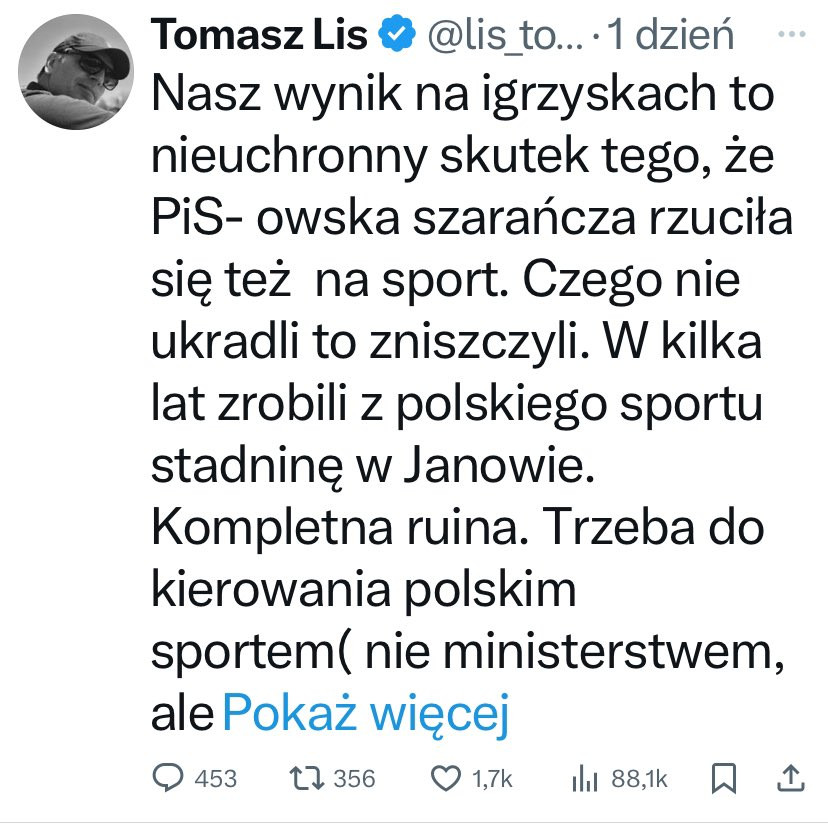Open the views bar chart icon
Viewport: 828px width, 827px height.
(x=585, y=780)
